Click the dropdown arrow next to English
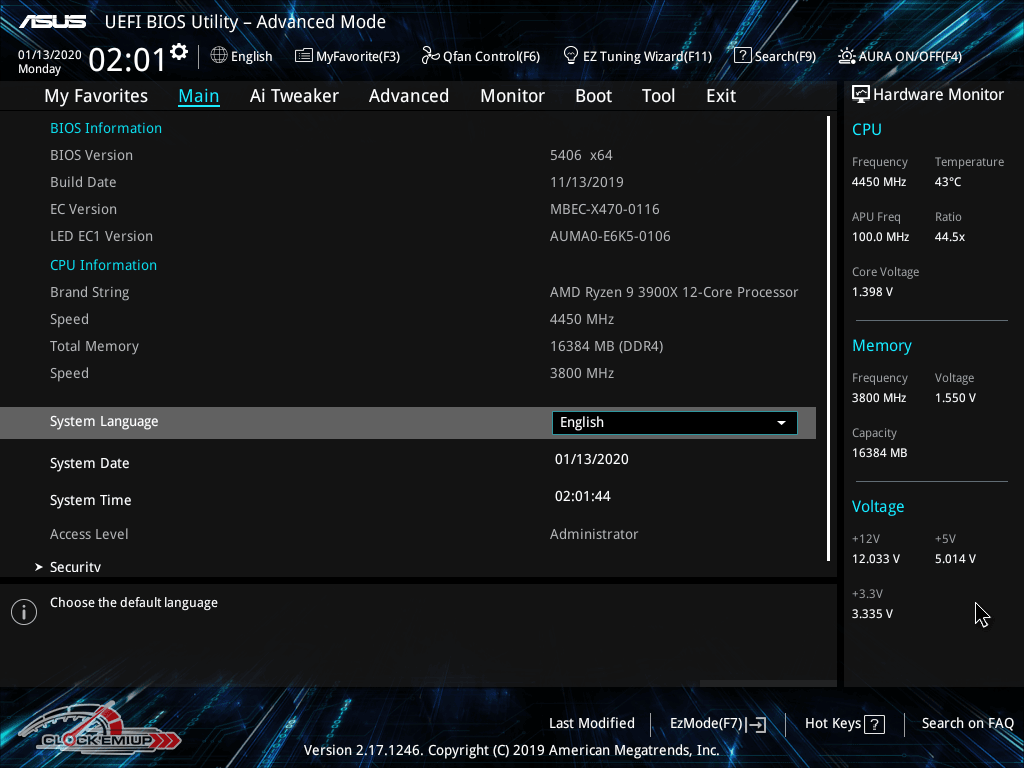The height and width of the screenshot is (768, 1024). click(782, 423)
